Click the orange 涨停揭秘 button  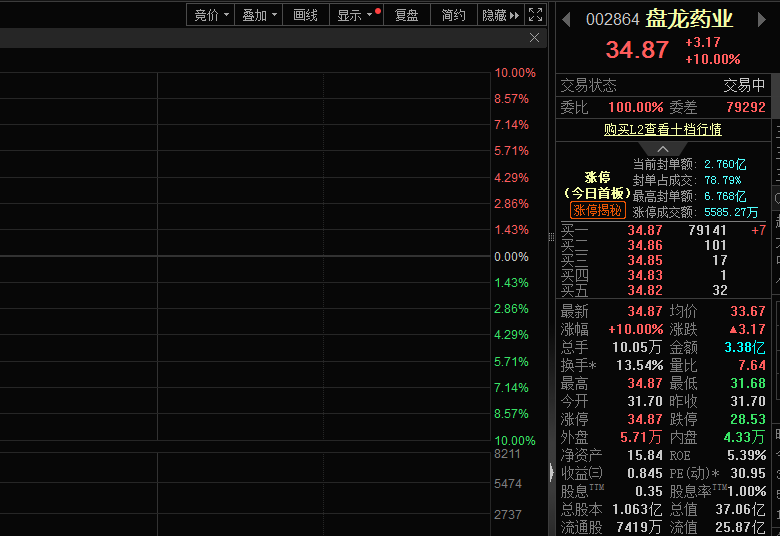pos(598,210)
